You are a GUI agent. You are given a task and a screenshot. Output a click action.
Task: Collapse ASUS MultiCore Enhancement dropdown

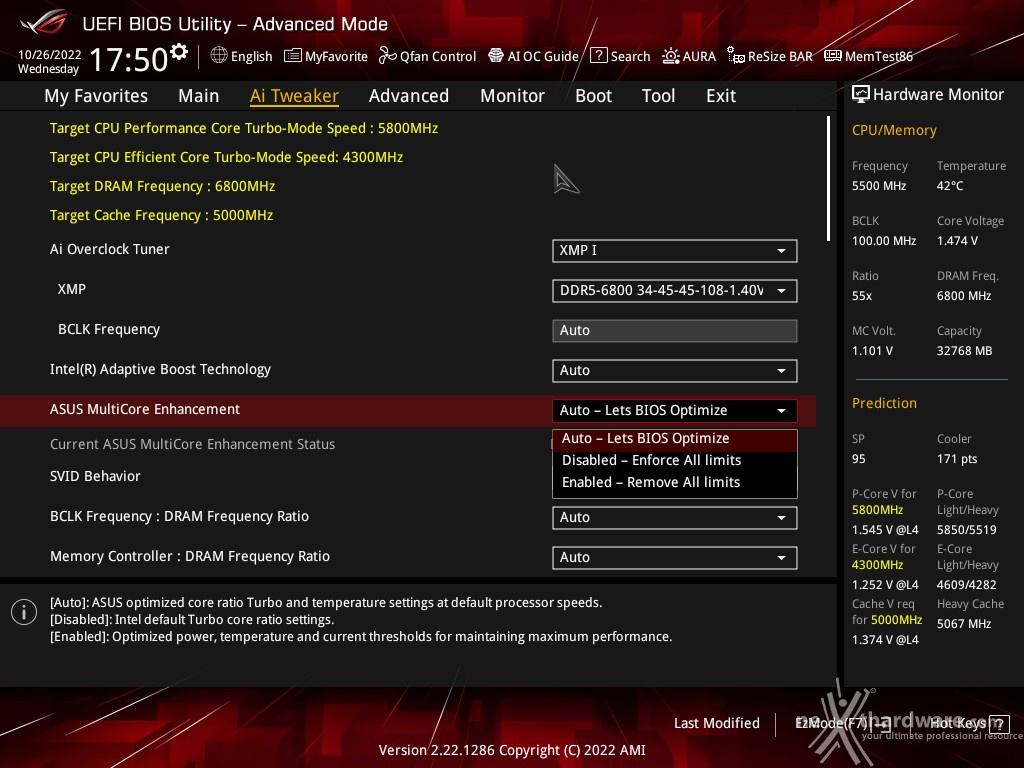coord(675,411)
